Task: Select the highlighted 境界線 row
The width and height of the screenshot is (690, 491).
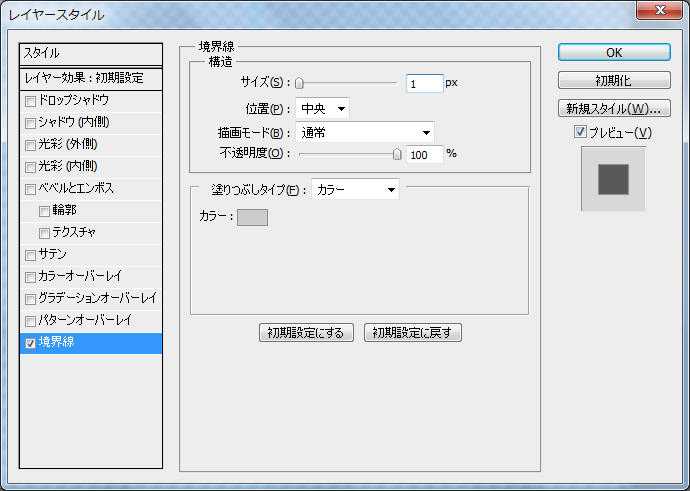Action: coord(91,344)
